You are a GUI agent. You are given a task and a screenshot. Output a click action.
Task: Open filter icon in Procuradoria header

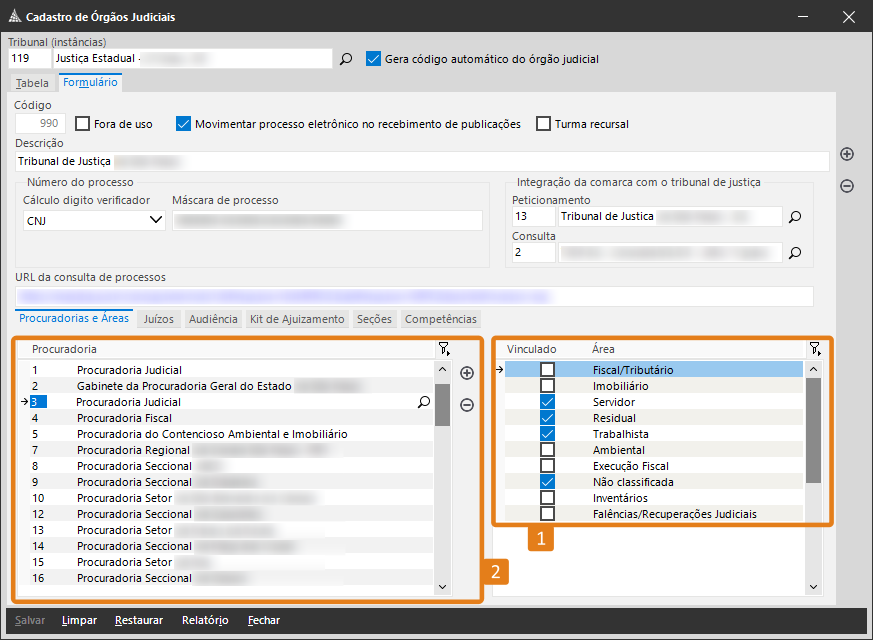pyautogui.click(x=443, y=349)
